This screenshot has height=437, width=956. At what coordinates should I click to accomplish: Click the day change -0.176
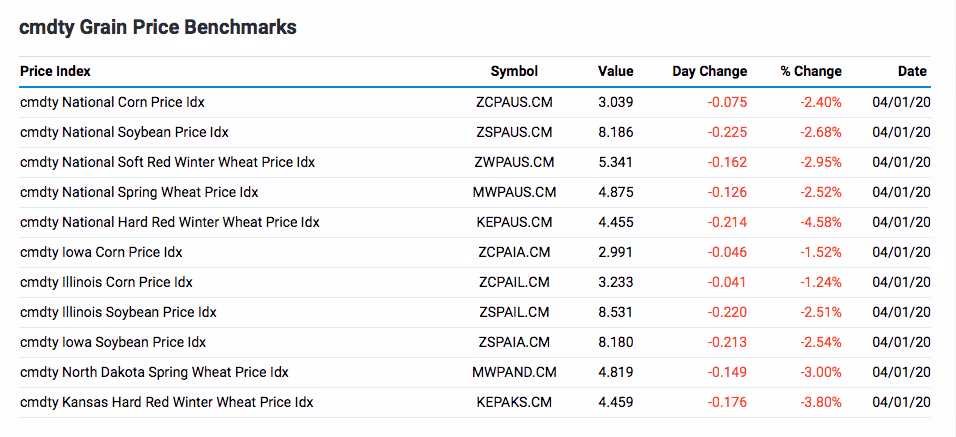pos(727,402)
